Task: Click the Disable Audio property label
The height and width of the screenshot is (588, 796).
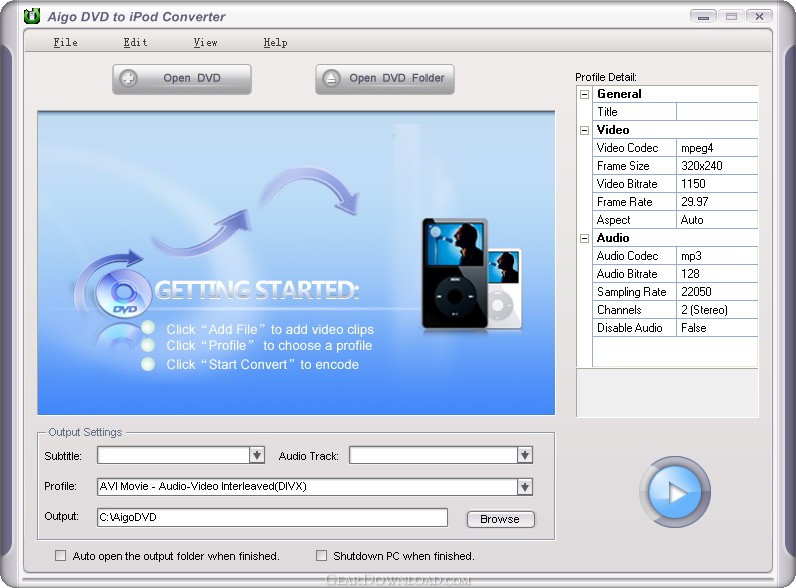Action: point(629,328)
